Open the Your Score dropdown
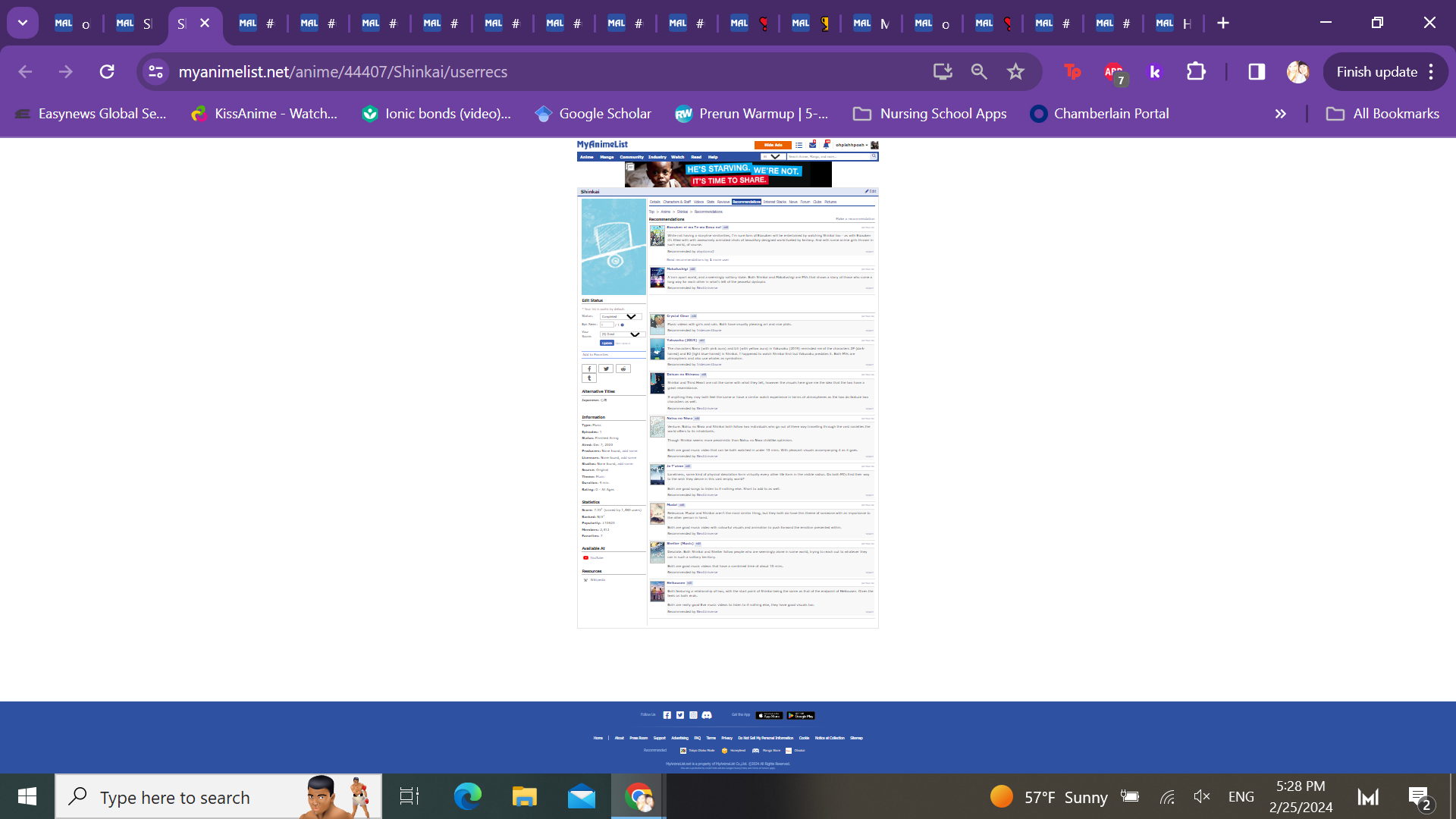The image size is (1456, 819). point(620,334)
